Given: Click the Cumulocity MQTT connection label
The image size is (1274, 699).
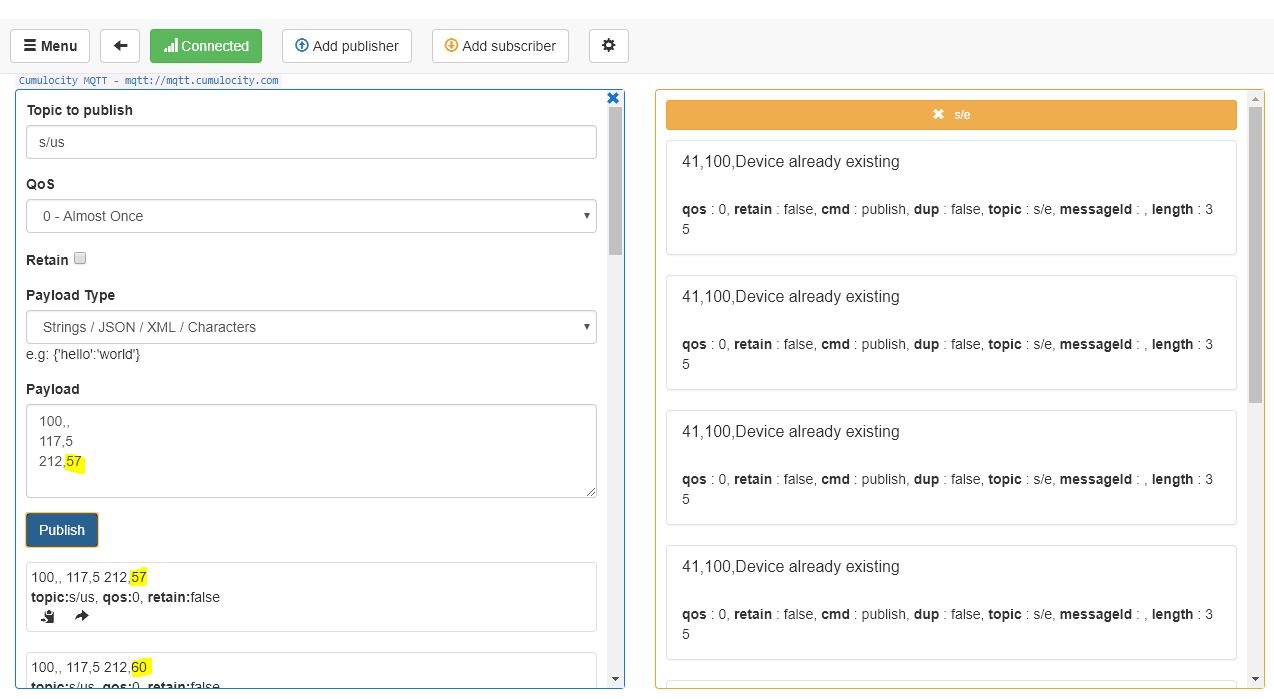Looking at the screenshot, I should coord(149,80).
